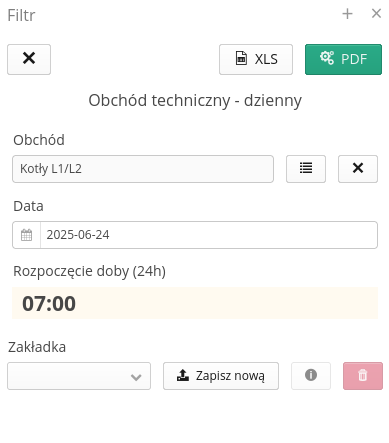Image resolution: width=389 pixels, height=443 pixels.
Task: Open the Obchód list picker icon
Action: [306, 169]
